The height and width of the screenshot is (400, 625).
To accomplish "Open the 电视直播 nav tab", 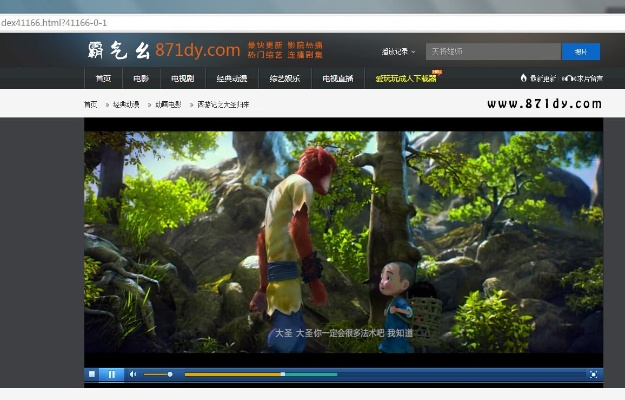I will point(336,78).
